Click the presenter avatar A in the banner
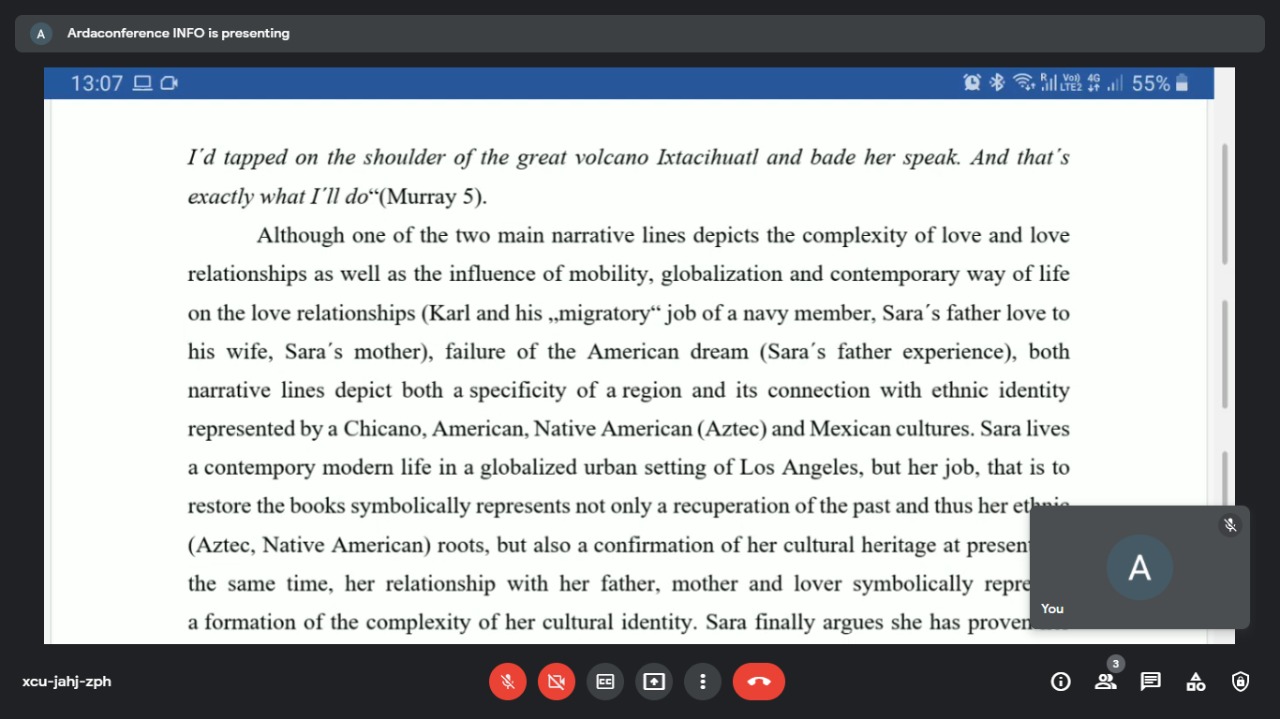 [41, 33]
